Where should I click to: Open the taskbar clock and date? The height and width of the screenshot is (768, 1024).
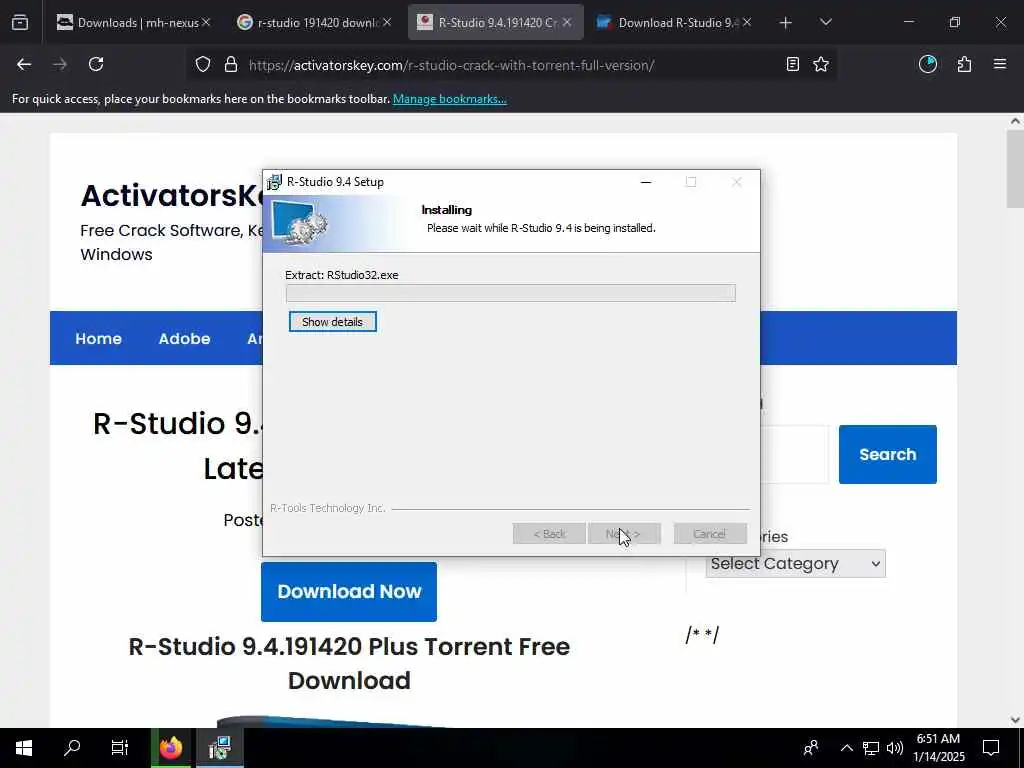[938, 748]
